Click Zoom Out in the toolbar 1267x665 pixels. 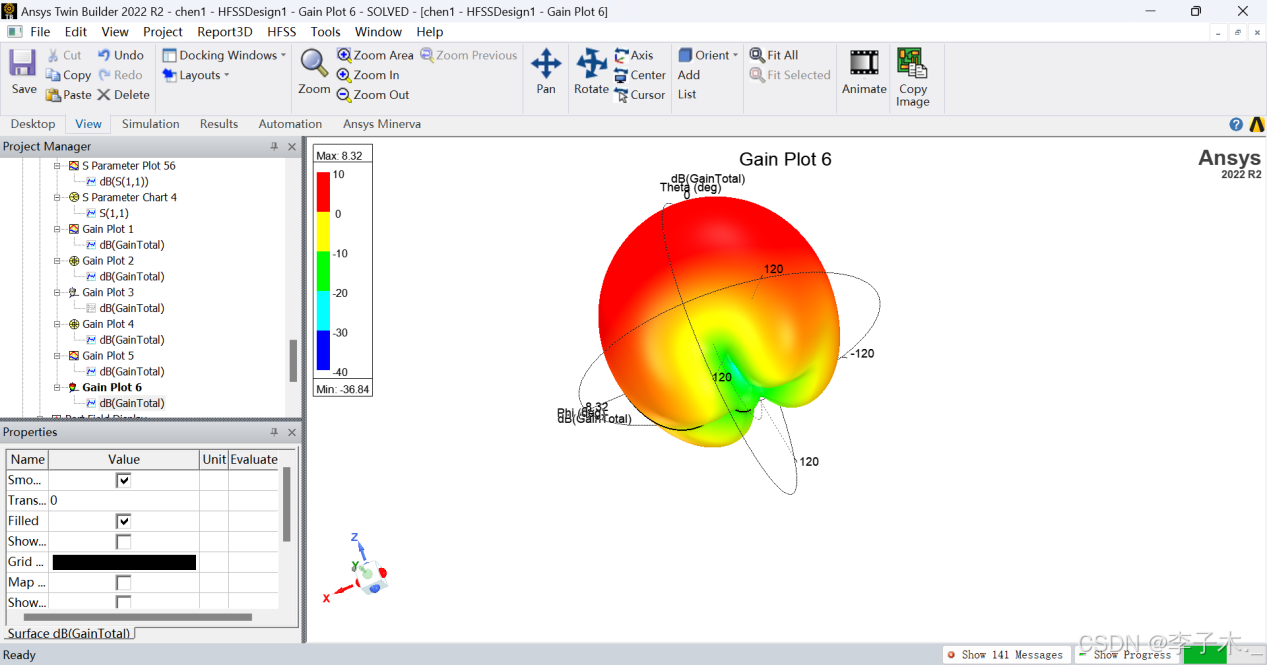(373, 95)
